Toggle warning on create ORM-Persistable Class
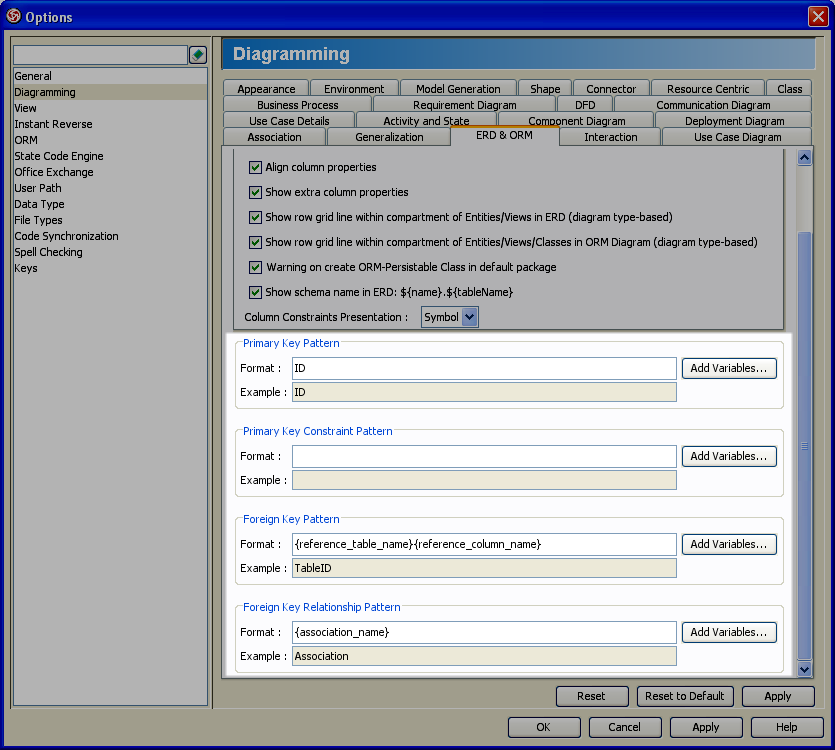 [255, 267]
